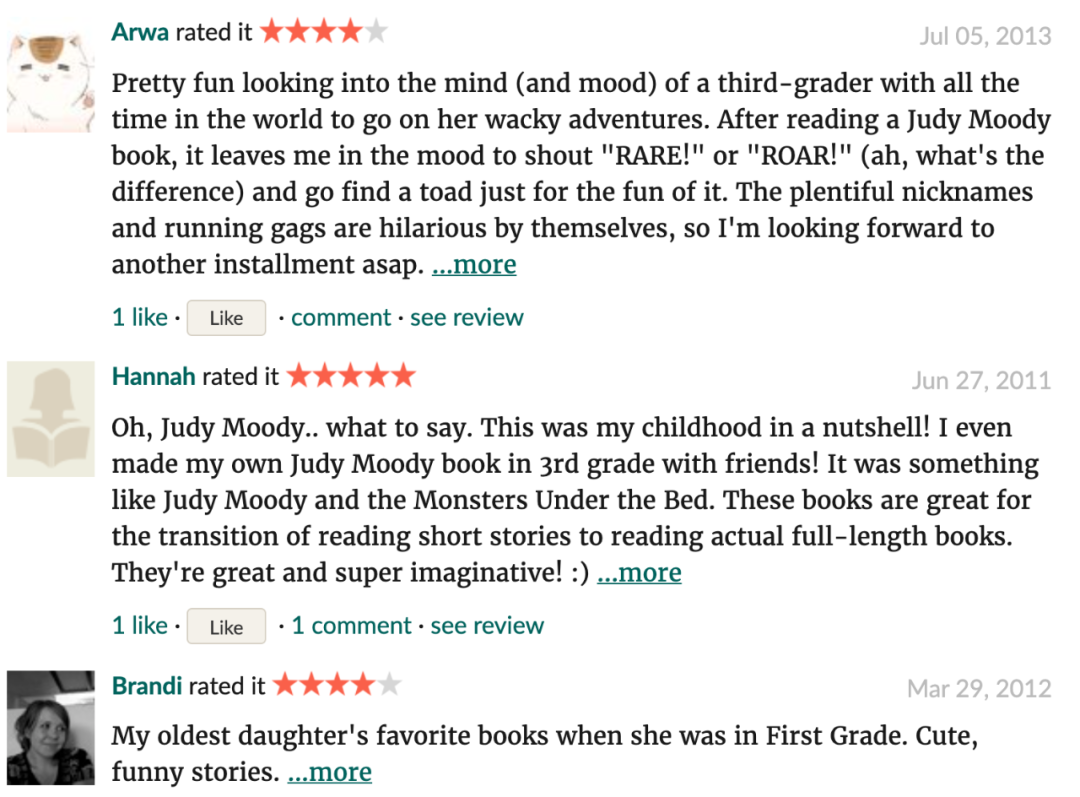Viewport: 1080px width, 797px height.
Task: Open Brandi's profile name link
Action: [x=147, y=686]
